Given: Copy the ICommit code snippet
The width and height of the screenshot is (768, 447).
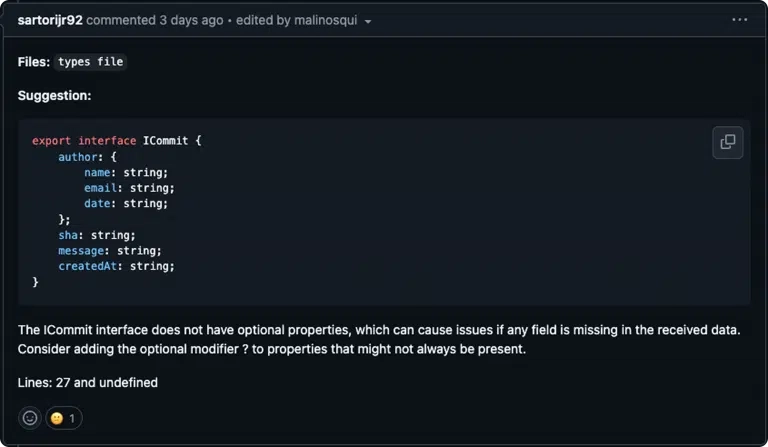Looking at the screenshot, I should pos(727,142).
